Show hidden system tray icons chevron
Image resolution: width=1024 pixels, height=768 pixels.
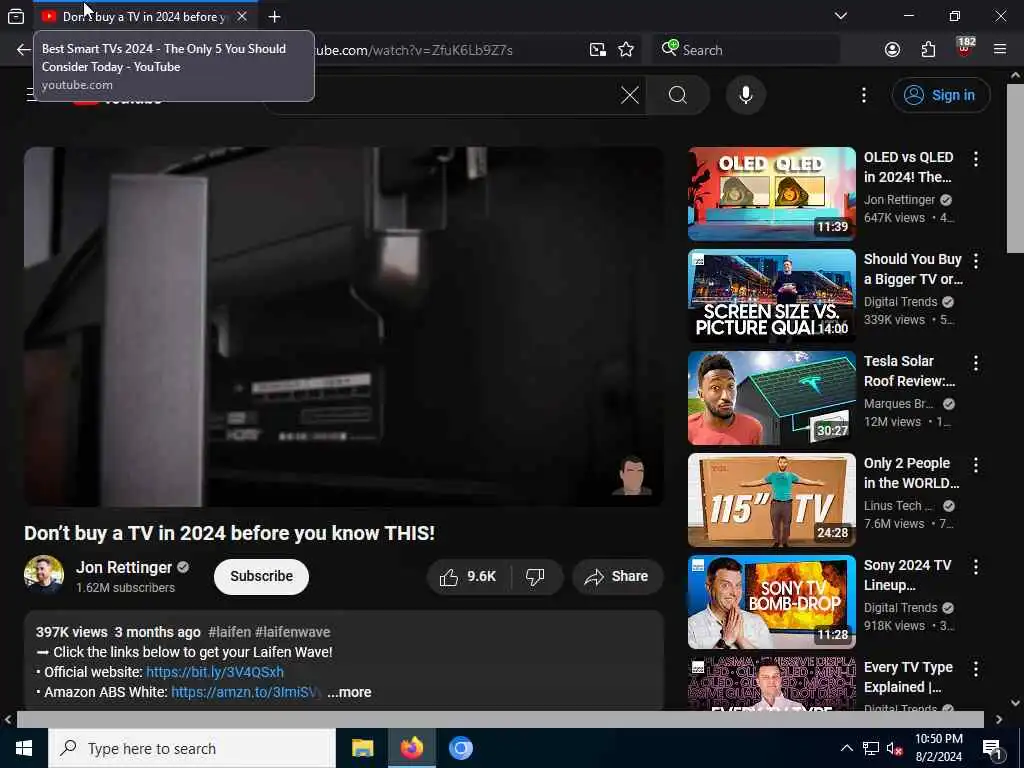846,748
